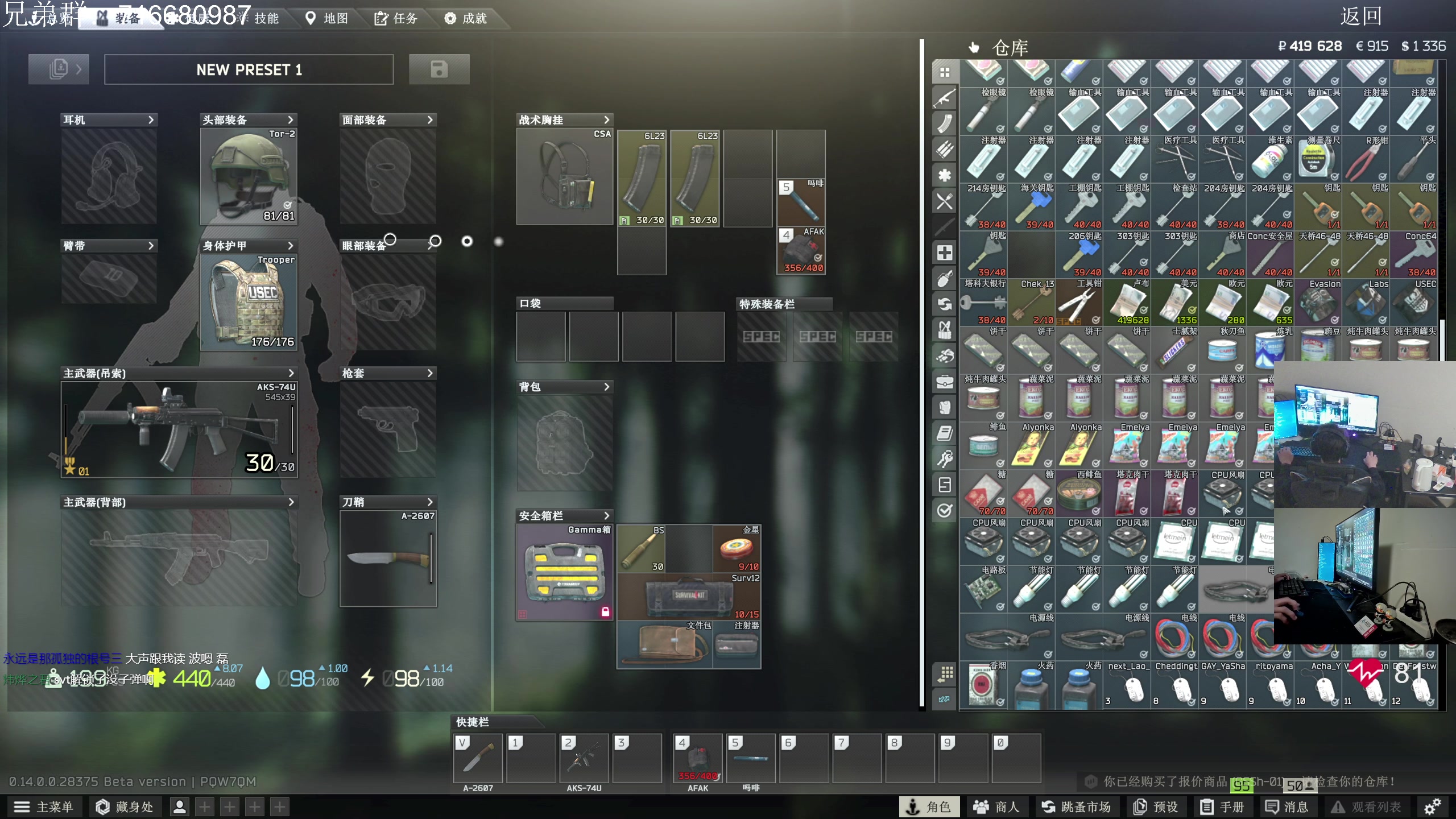This screenshot has height=819, width=1456.
Task: Select the Chek. 13 key item
Action: (x=1031, y=303)
